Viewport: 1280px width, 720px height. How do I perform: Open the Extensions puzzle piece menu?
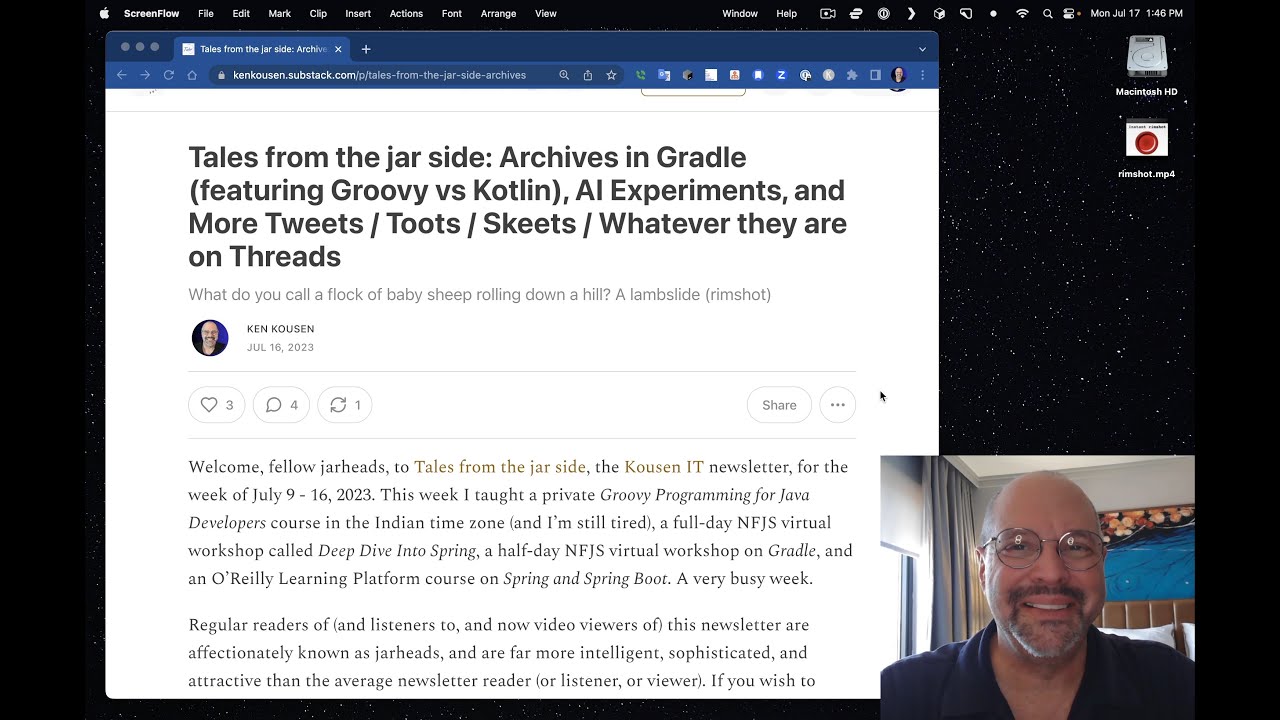pyautogui.click(x=852, y=75)
